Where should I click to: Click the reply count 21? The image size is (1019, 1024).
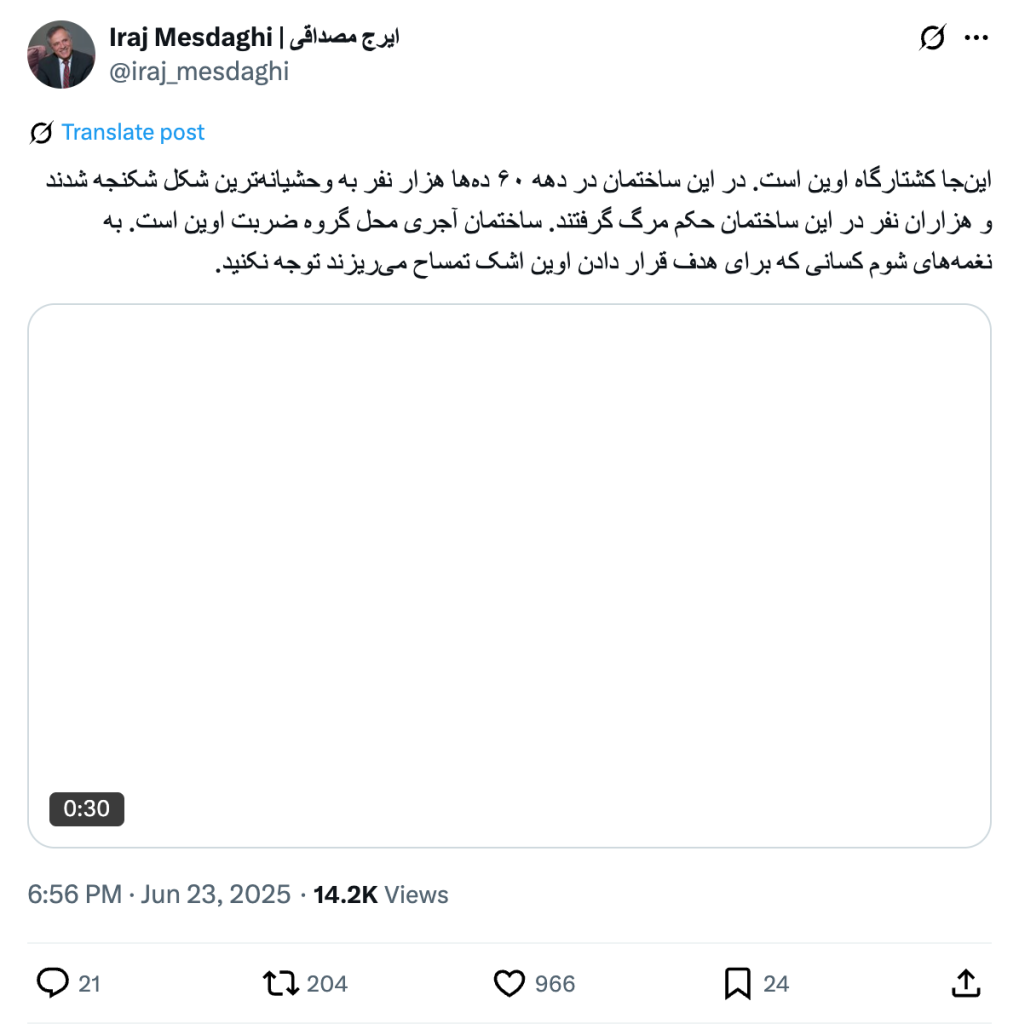pyautogui.click(x=90, y=984)
